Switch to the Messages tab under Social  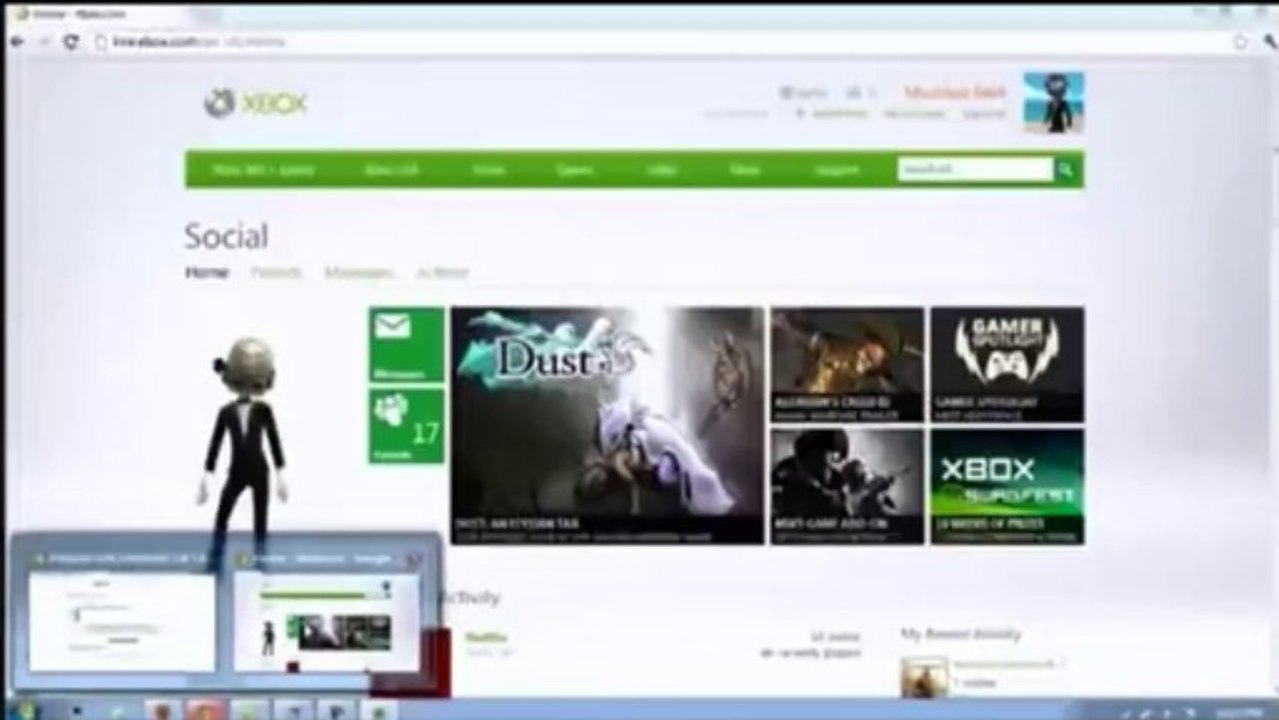[x=360, y=272]
